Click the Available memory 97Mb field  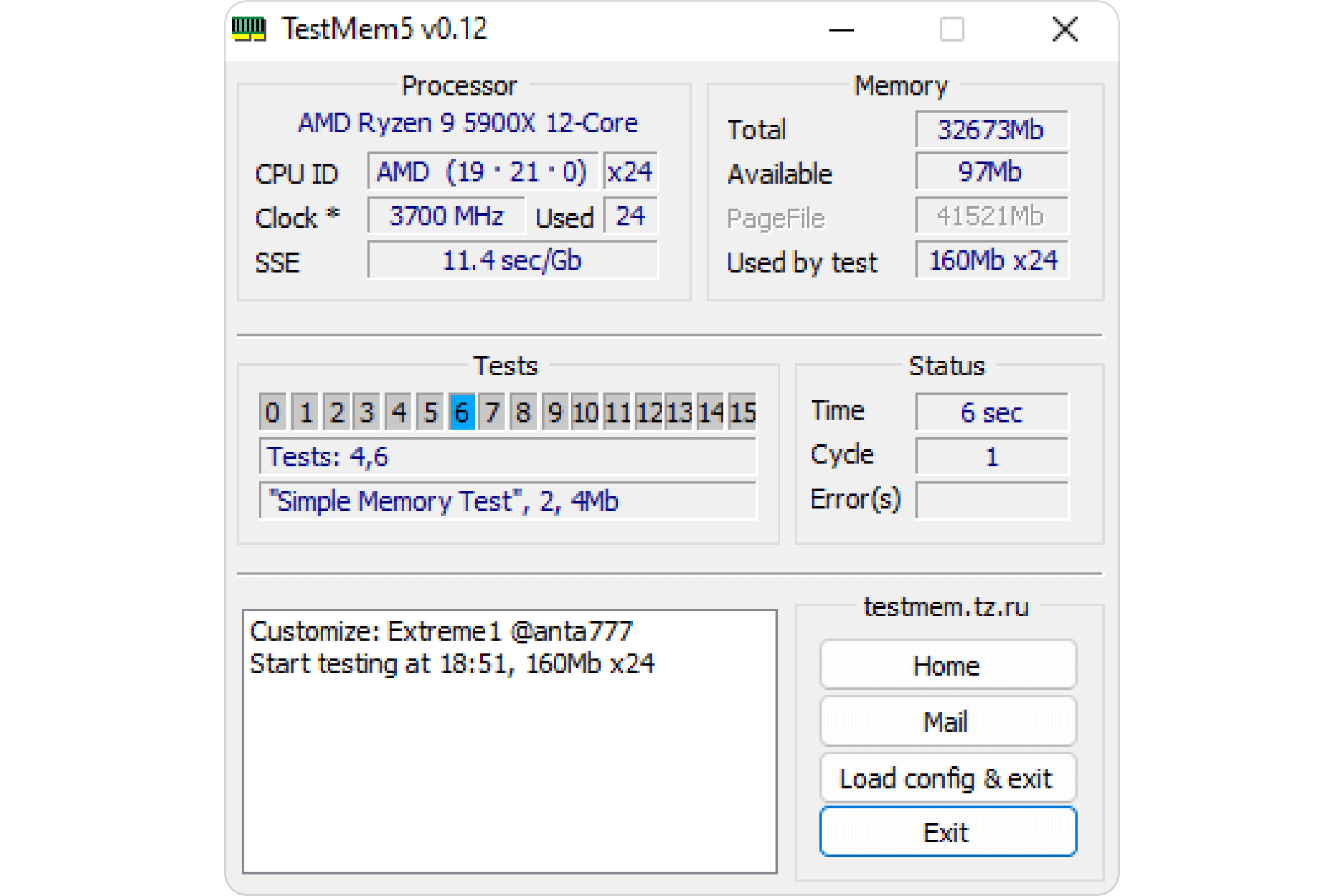tap(990, 173)
